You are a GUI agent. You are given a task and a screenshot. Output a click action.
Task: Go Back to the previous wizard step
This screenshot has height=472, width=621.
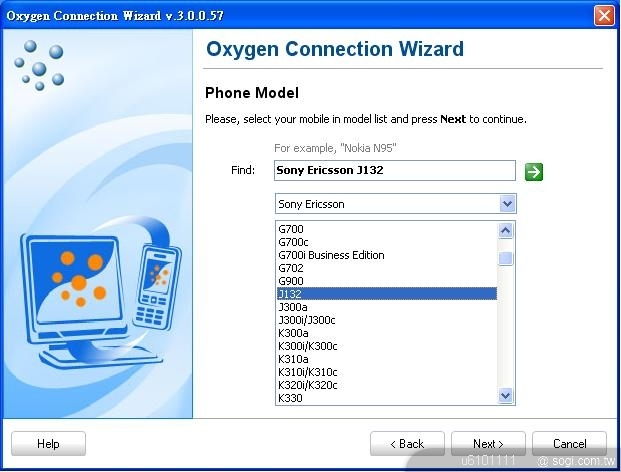(x=407, y=443)
